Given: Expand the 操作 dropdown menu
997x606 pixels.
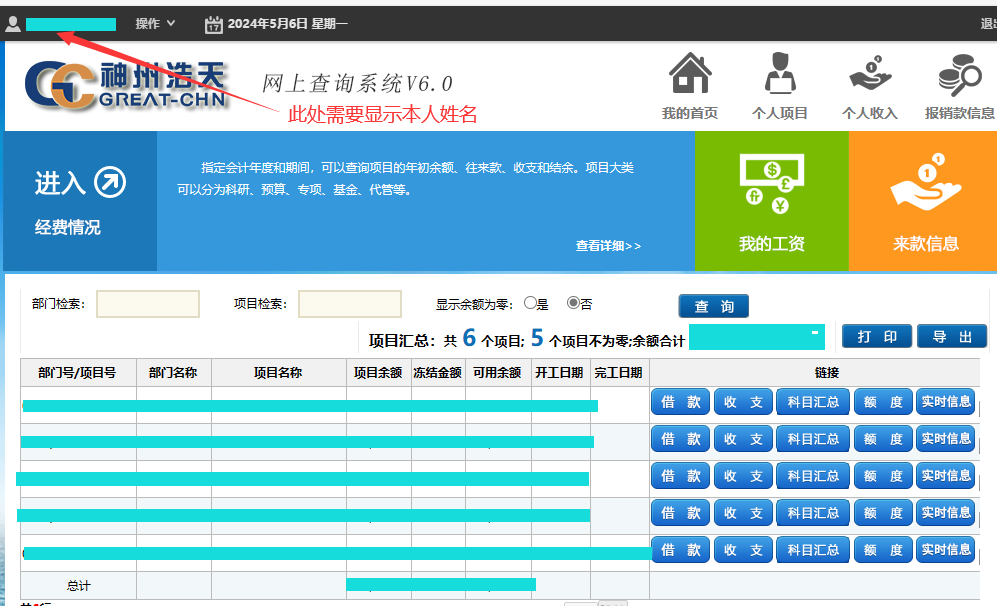Looking at the screenshot, I should point(155,24).
